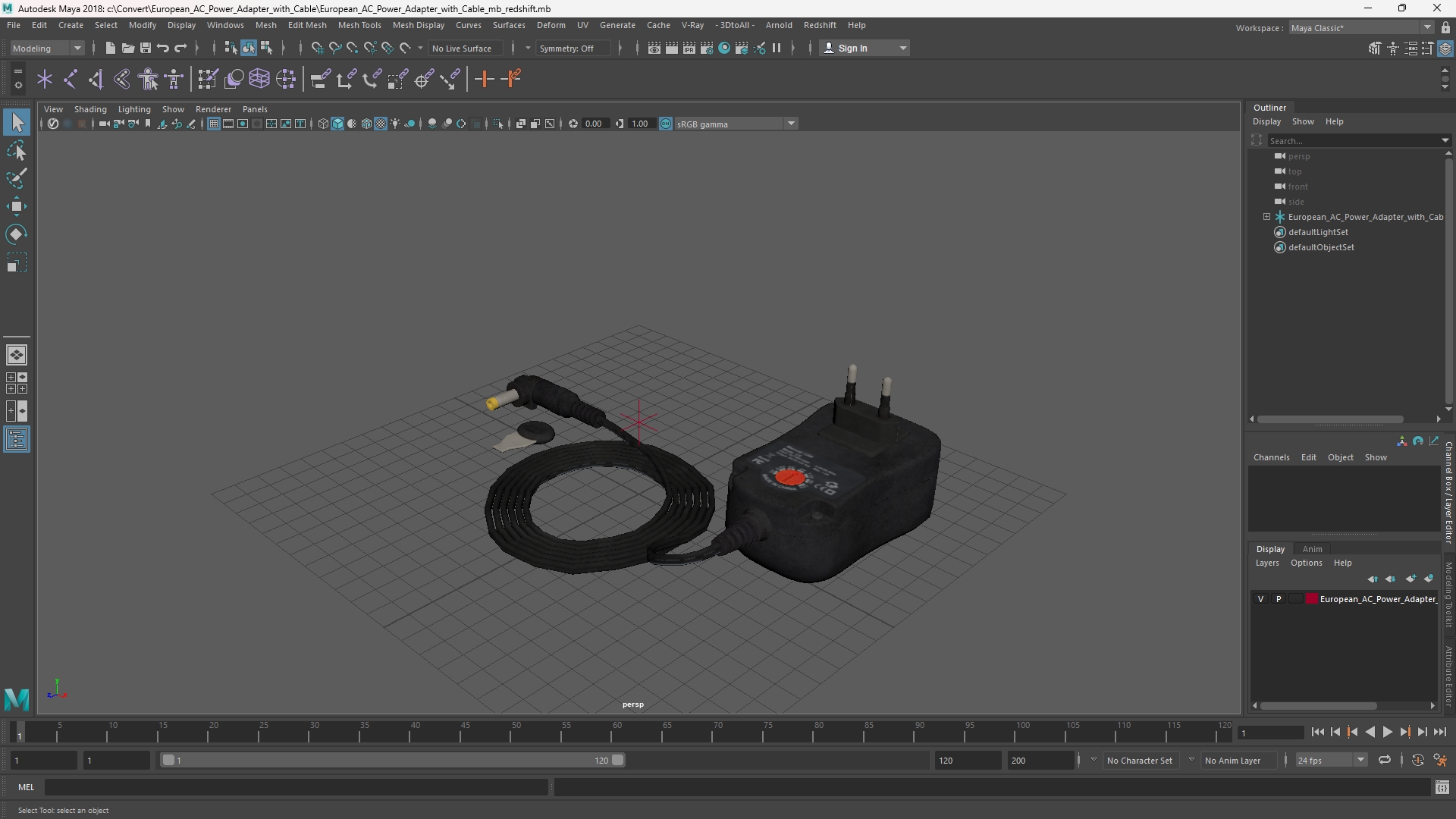Click the No Live Surface button

461,48
